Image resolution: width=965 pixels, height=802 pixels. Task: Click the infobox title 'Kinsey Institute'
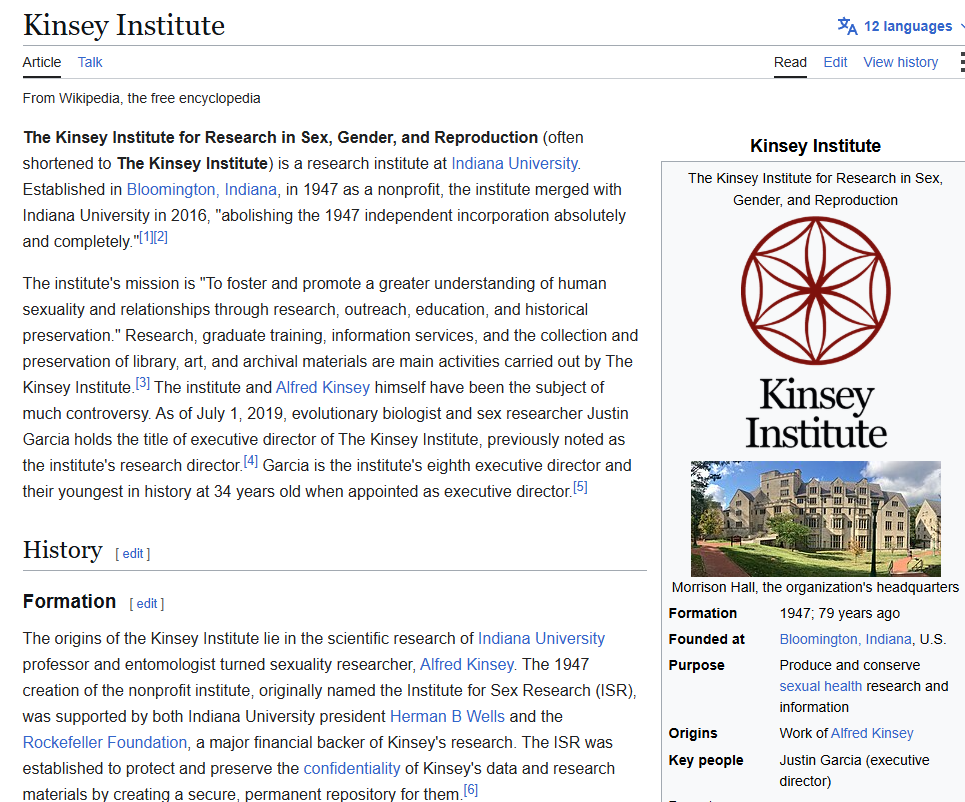(815, 146)
